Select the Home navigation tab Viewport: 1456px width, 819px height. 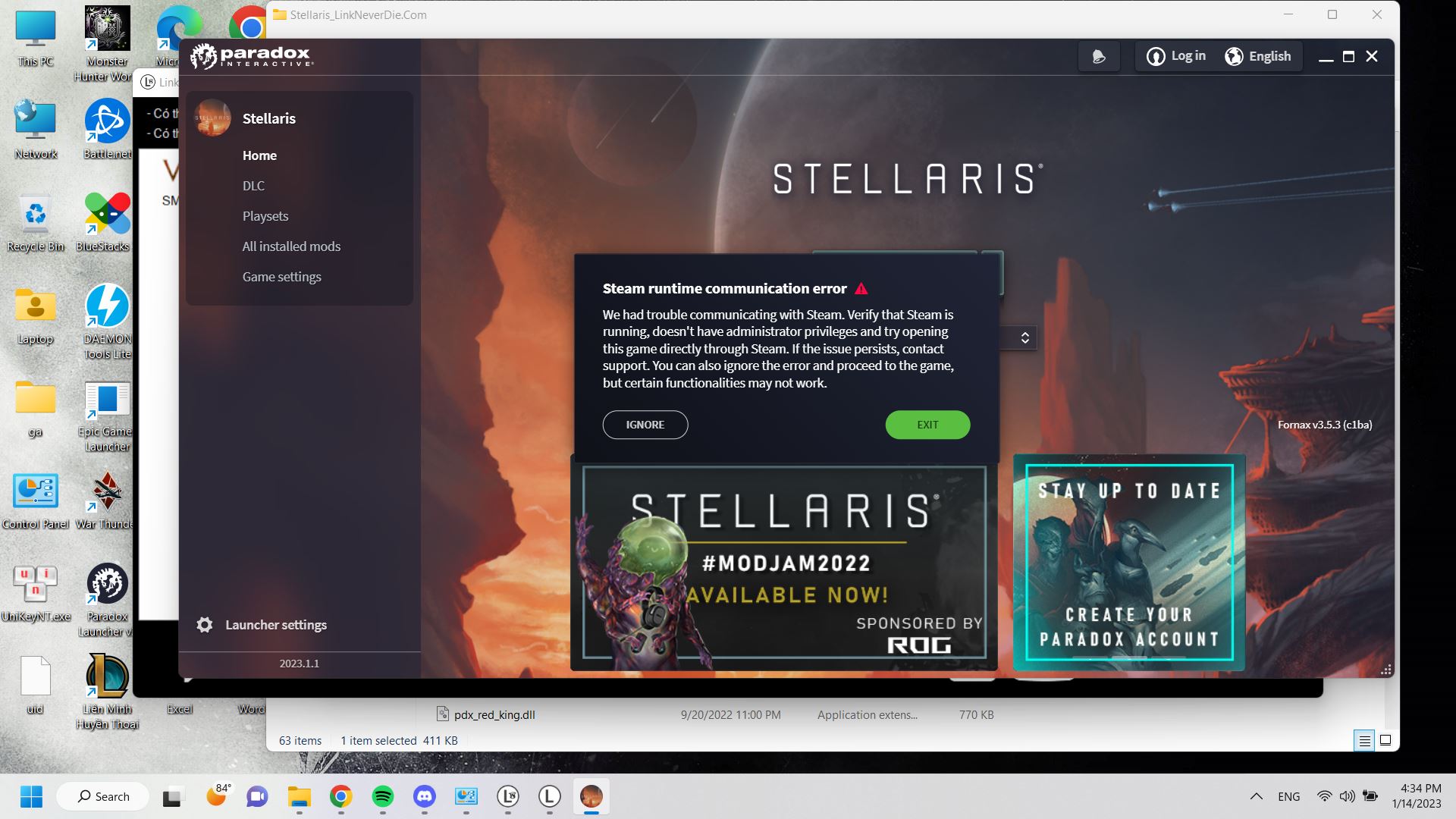(x=259, y=155)
